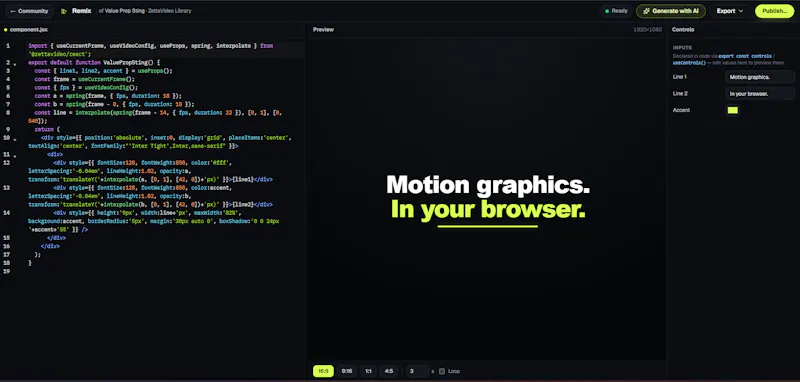The image size is (800, 382).
Task: Click the 'const line = interpolate' code line
Action: click(x=155, y=116)
